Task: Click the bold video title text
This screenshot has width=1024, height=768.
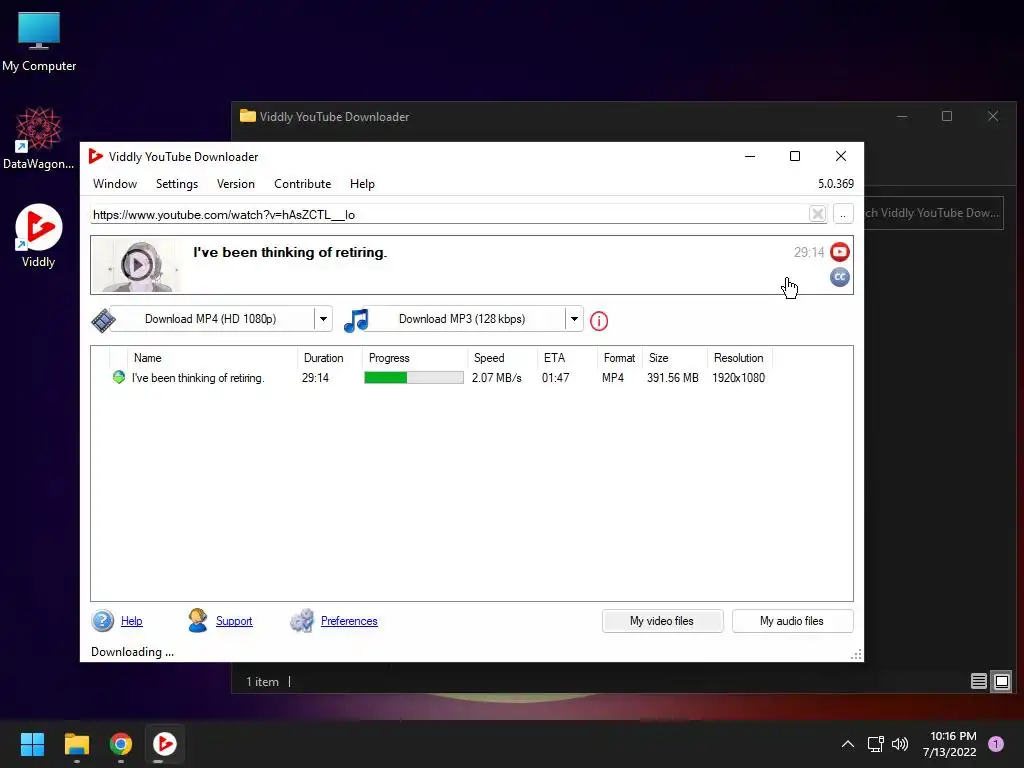Action: coord(290,252)
